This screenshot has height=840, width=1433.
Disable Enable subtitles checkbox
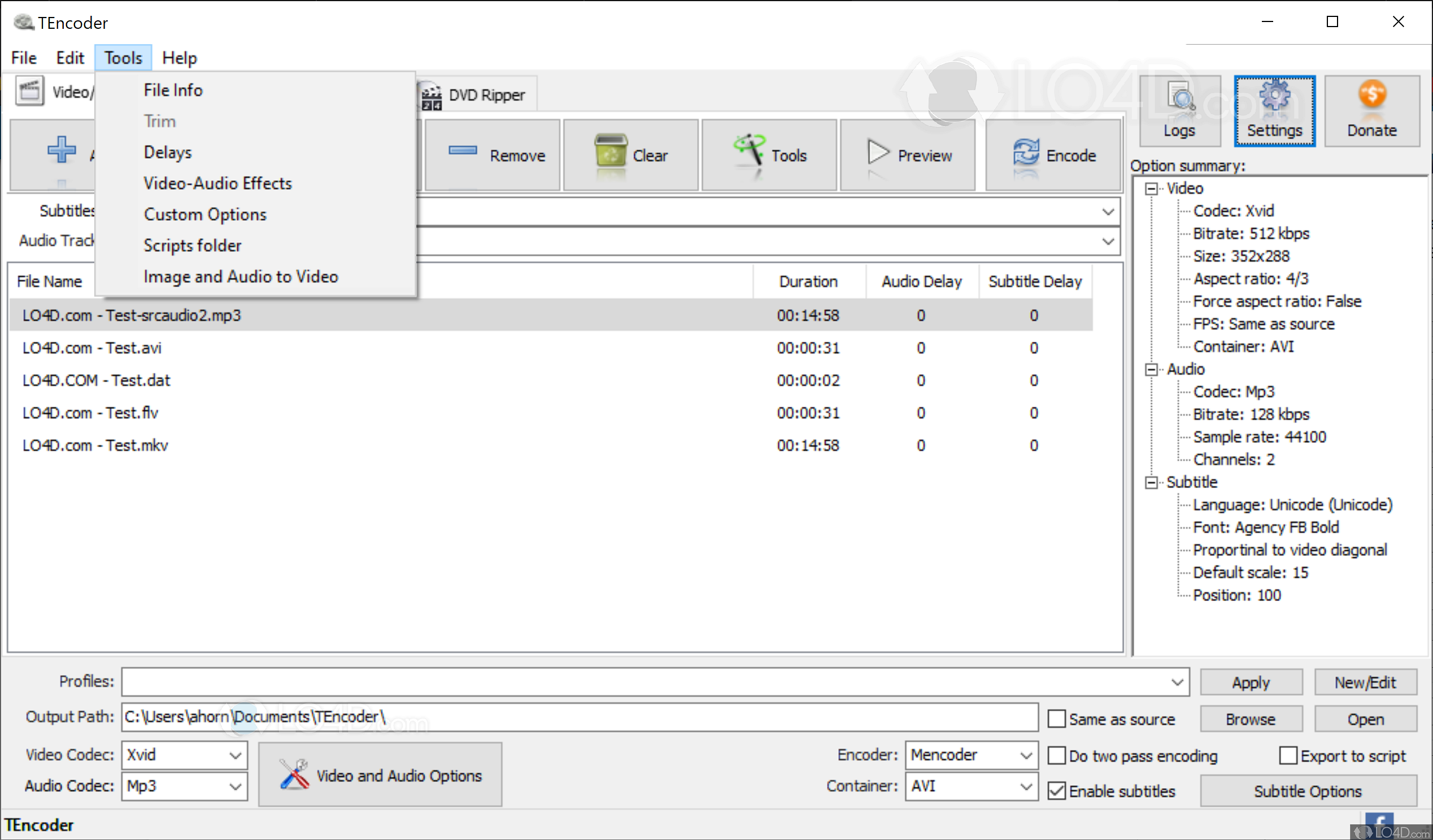coord(1057,790)
